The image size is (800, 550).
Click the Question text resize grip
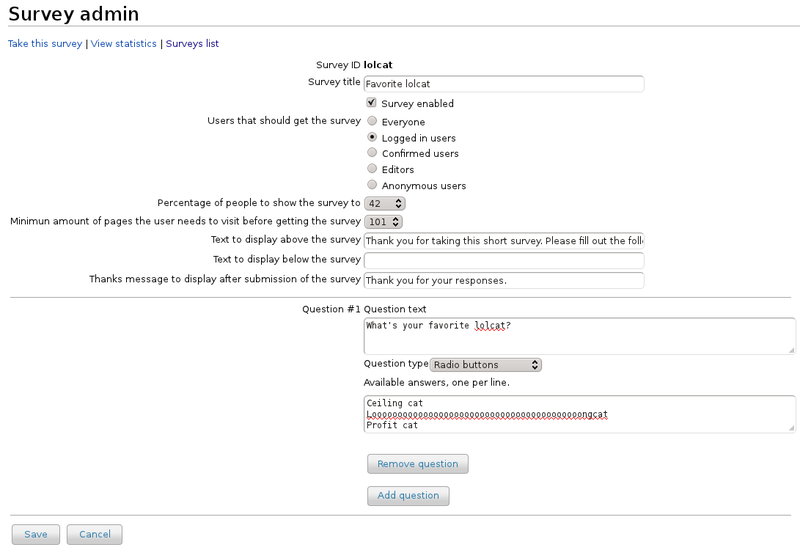(x=791, y=350)
